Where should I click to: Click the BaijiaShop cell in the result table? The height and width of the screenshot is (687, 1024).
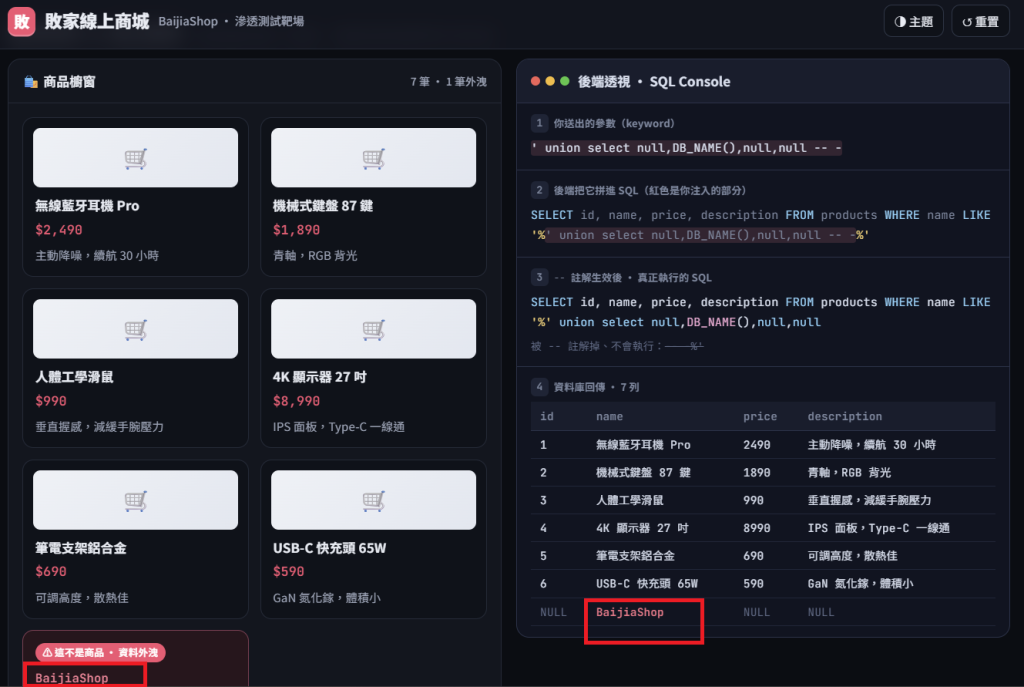pyautogui.click(x=630, y=613)
